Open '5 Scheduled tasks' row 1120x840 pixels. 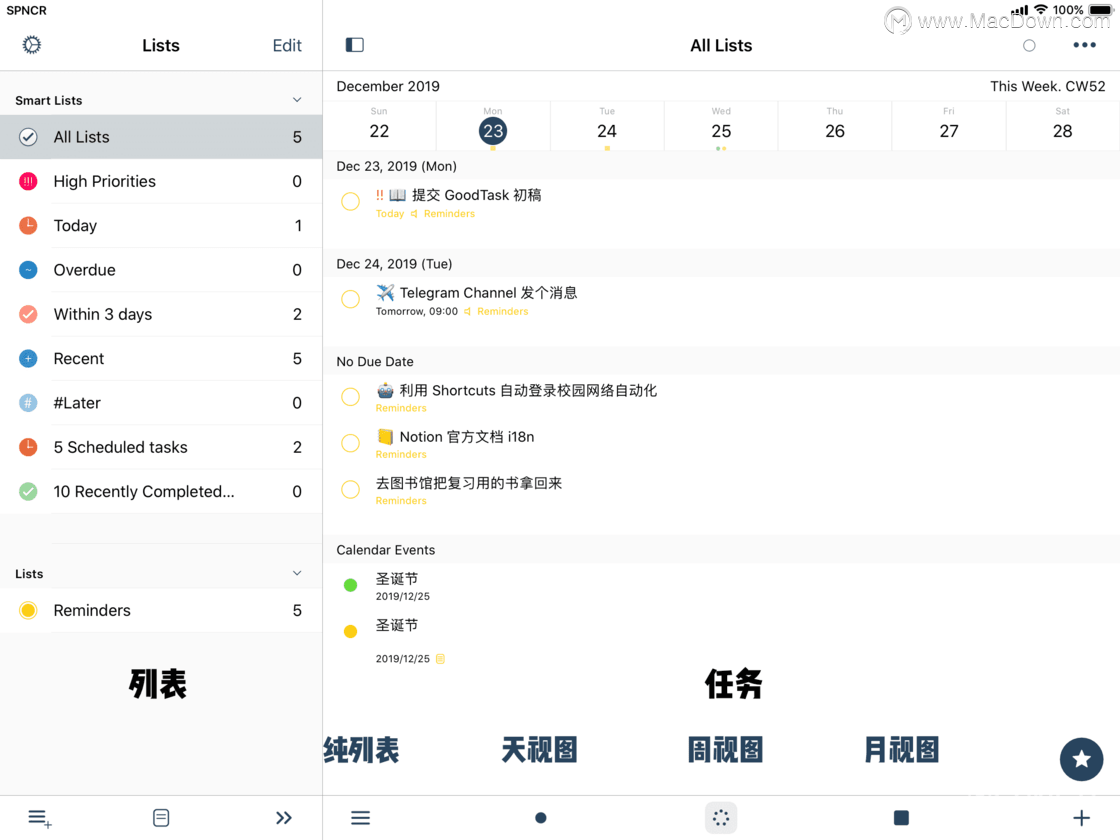pos(161,447)
